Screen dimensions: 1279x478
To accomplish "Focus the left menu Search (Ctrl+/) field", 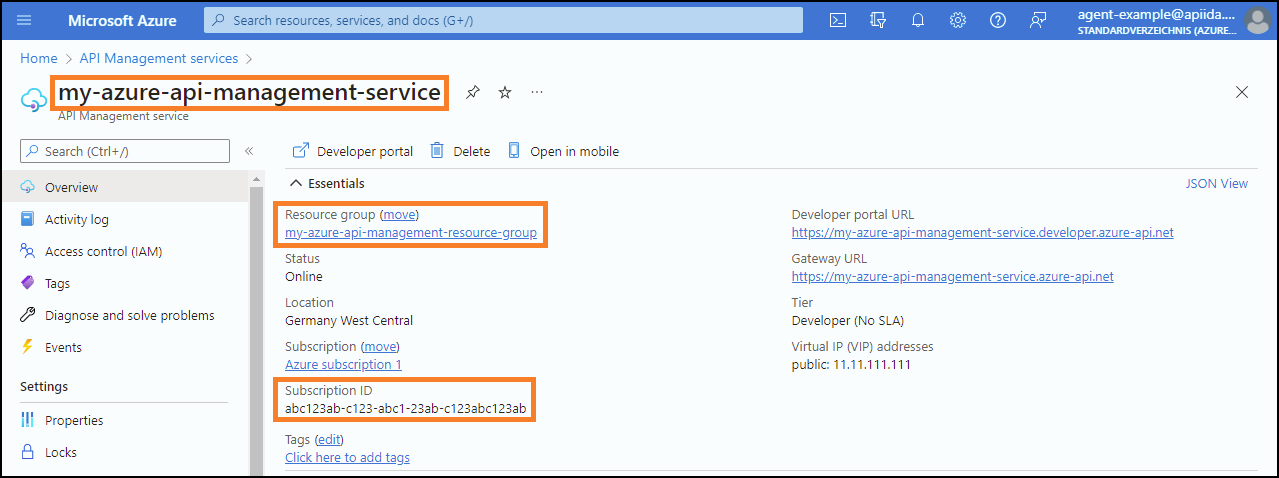I will tap(125, 151).
